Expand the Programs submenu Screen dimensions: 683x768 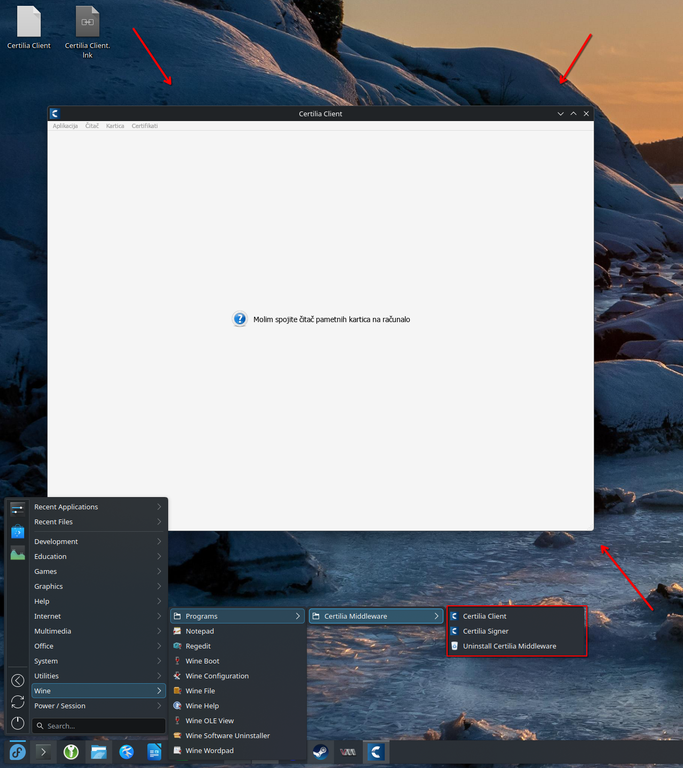click(x=238, y=616)
